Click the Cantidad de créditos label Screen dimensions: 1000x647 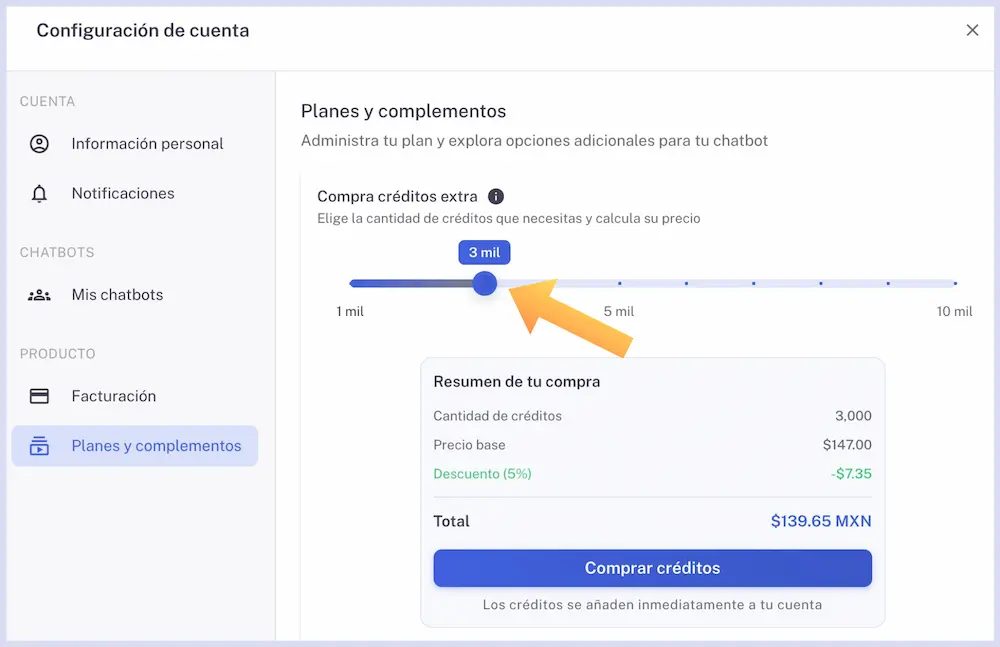tap(497, 416)
